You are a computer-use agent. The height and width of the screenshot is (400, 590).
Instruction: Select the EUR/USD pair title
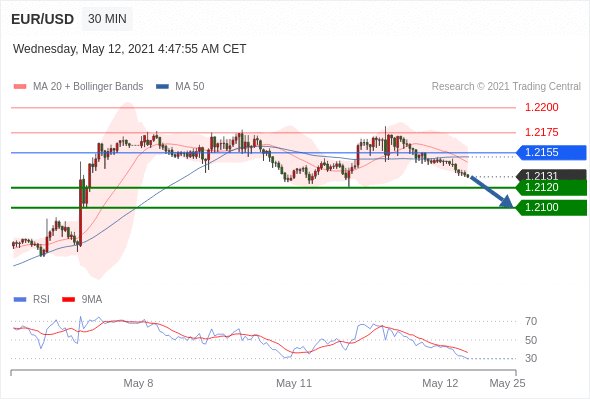tap(43, 19)
